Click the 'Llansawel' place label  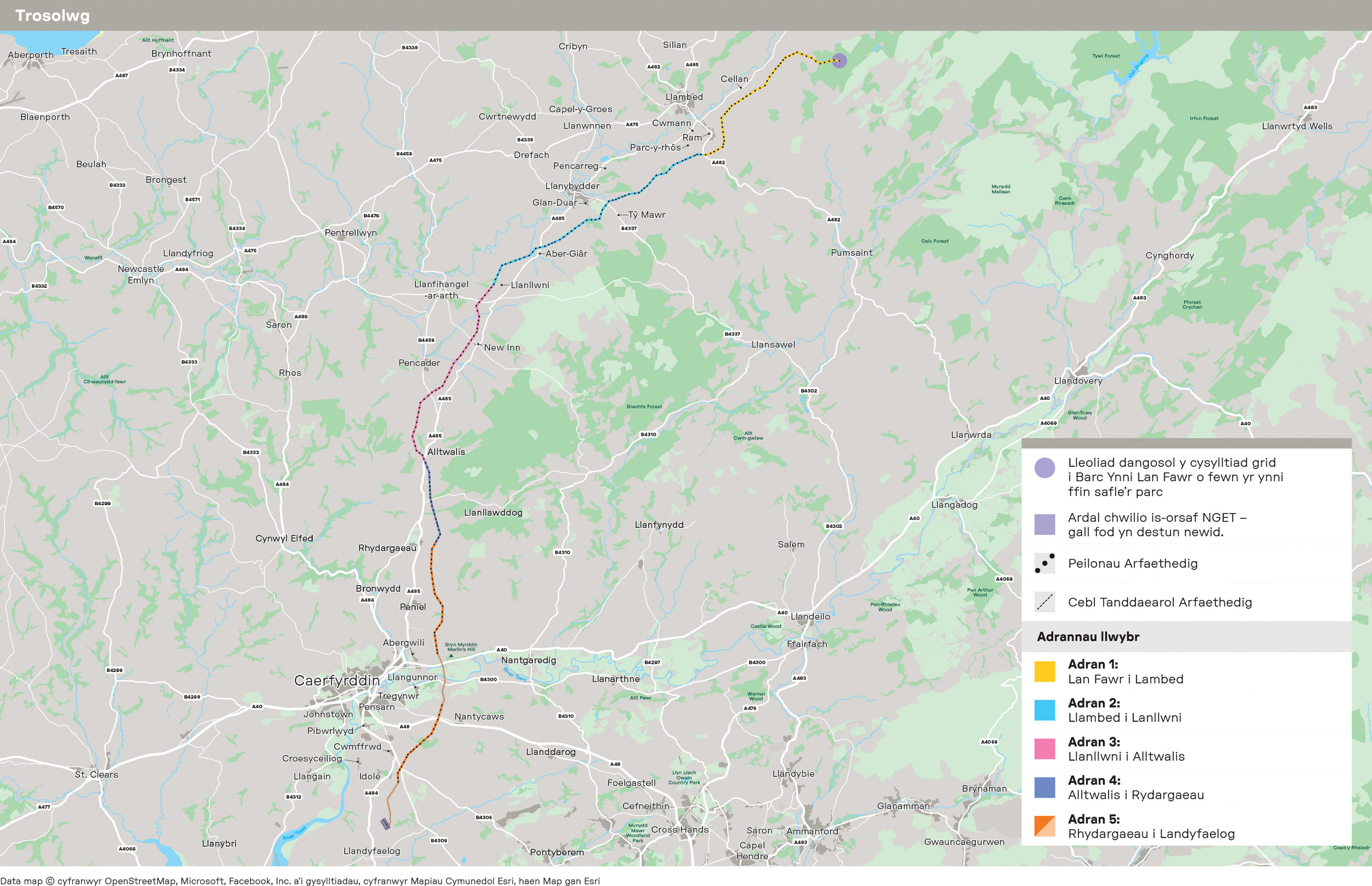pyautogui.click(x=773, y=344)
